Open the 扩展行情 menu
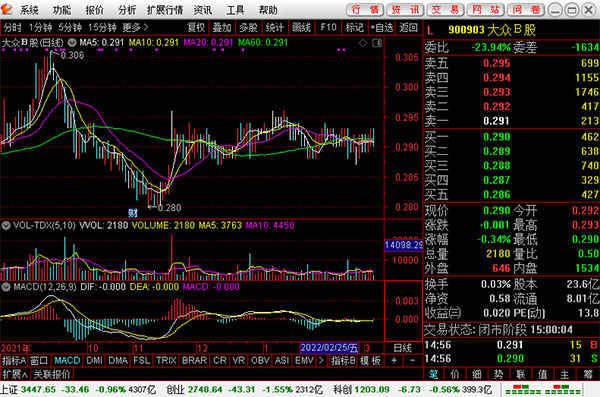The image size is (600, 397). [165, 10]
